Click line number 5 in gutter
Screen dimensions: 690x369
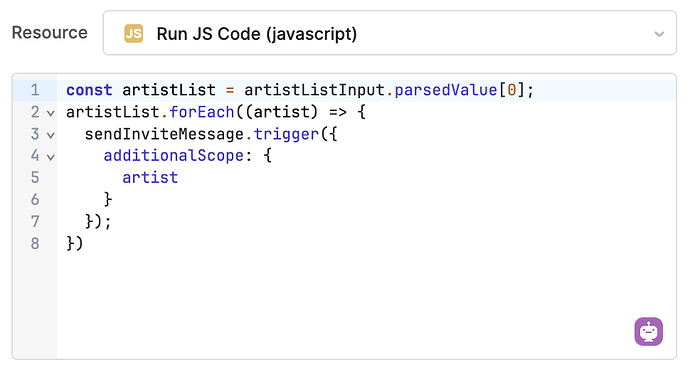tap(35, 178)
